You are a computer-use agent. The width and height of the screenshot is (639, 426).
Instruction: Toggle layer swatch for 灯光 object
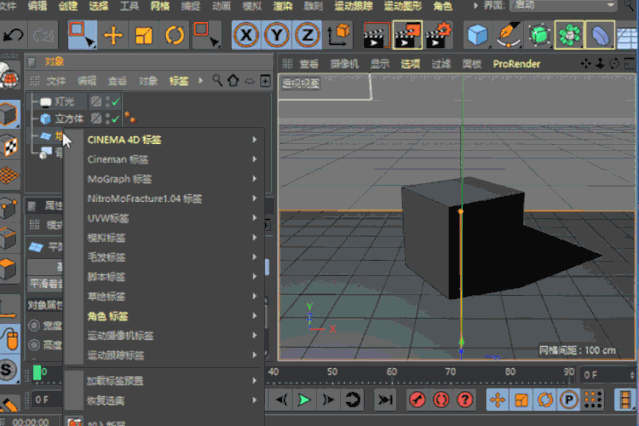click(x=96, y=102)
